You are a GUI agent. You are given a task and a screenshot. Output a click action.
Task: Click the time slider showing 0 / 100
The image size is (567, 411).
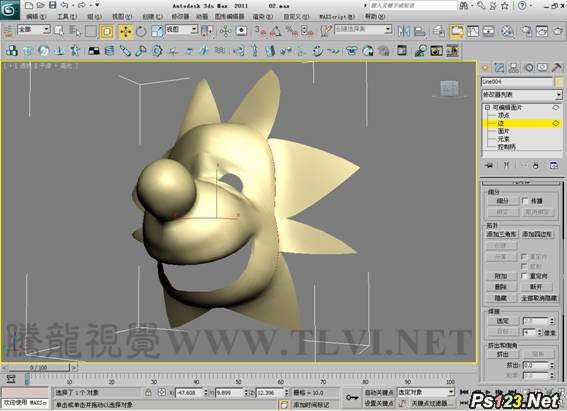click(x=39, y=368)
